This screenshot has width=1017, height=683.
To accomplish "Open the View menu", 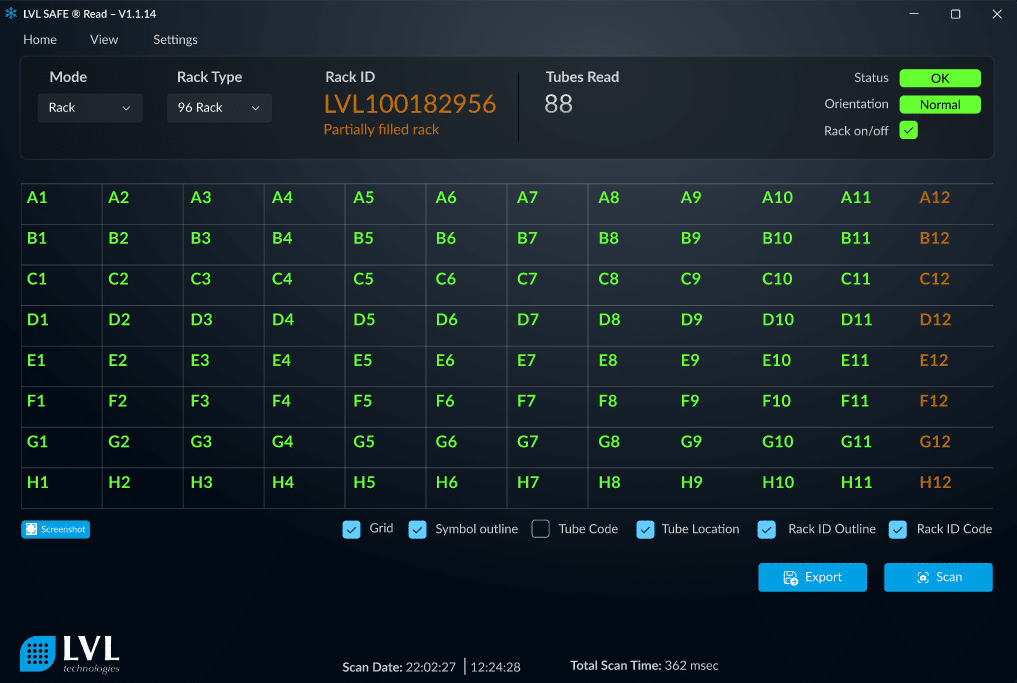I will coord(104,40).
